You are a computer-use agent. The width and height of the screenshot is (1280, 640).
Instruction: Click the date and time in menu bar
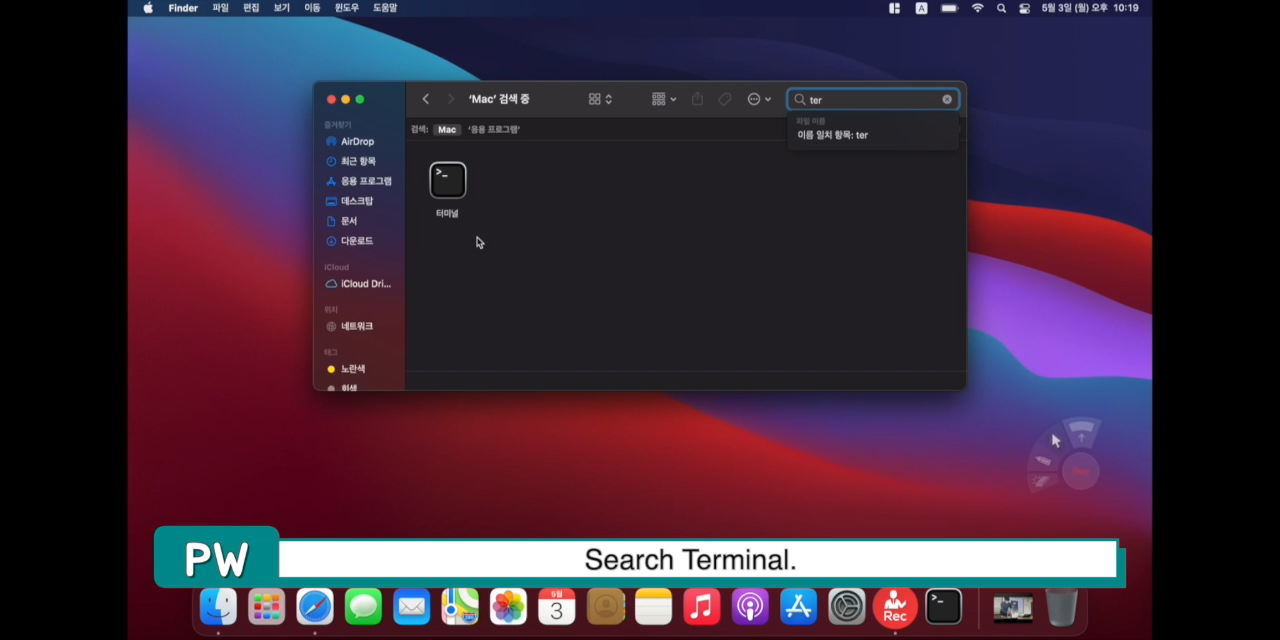click(1090, 8)
